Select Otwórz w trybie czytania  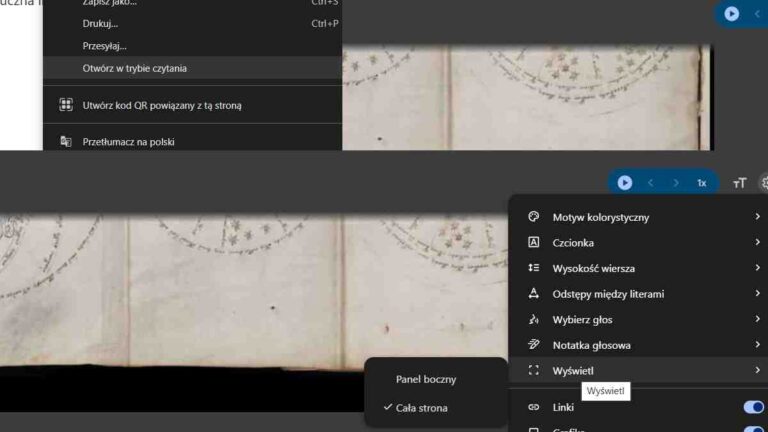135,68
